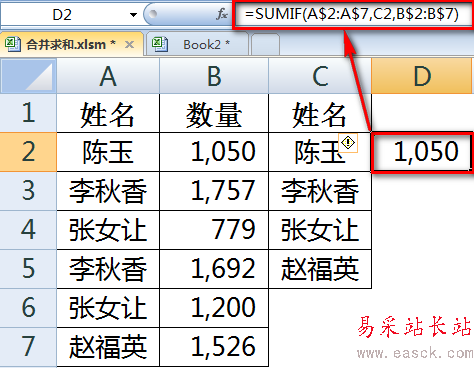Click the fx insert function icon

click(x=222, y=14)
